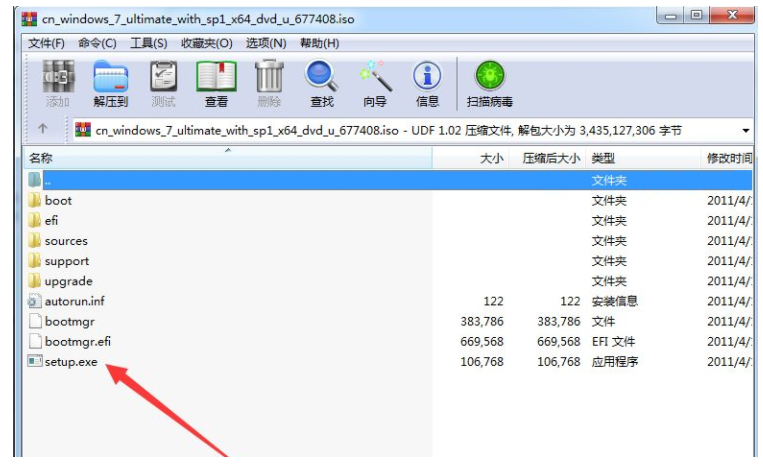Click the 解压到 (Extract To) toolbar icon

pos(110,76)
